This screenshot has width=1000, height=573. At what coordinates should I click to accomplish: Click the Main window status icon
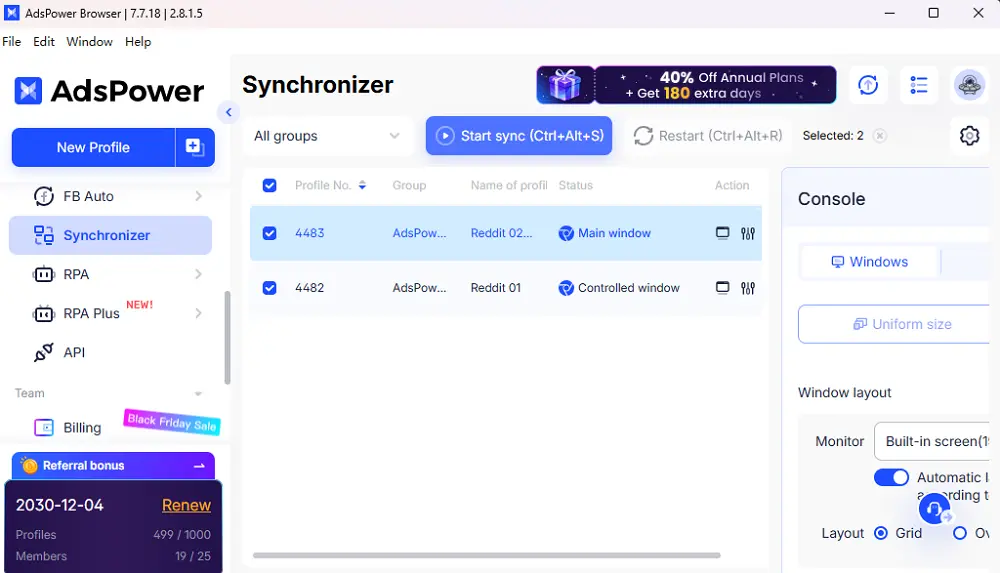click(x=566, y=234)
